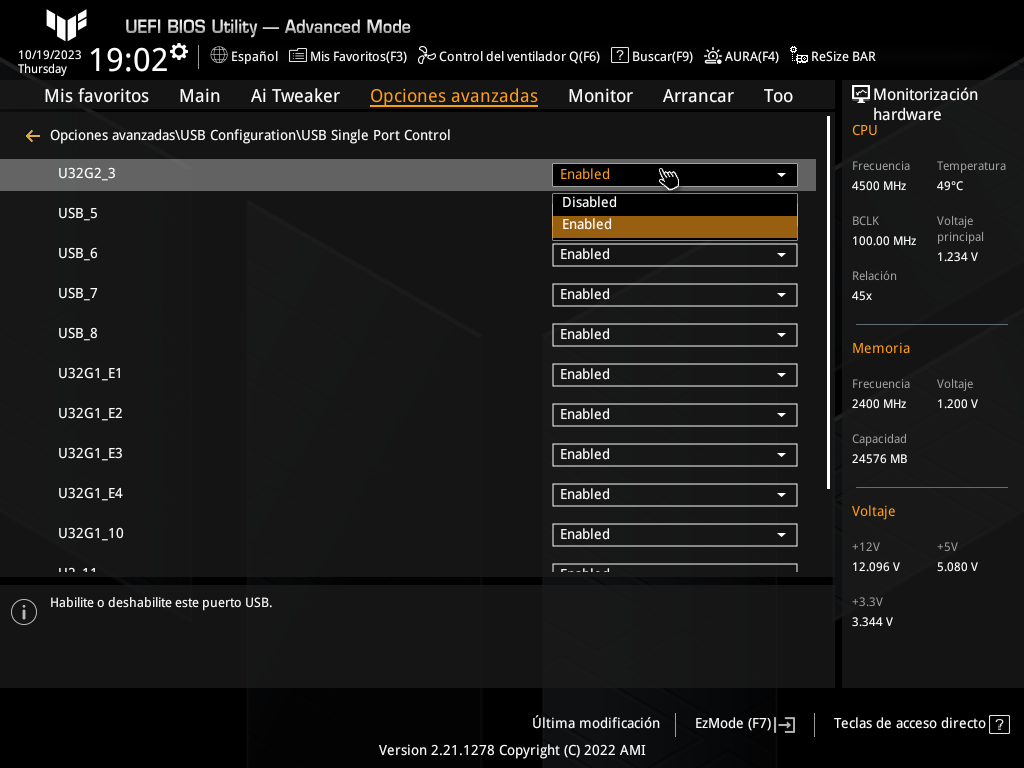This screenshot has width=1024, height=768.
Task: Toggle the ReSize BAR icon
Action: click(799, 56)
